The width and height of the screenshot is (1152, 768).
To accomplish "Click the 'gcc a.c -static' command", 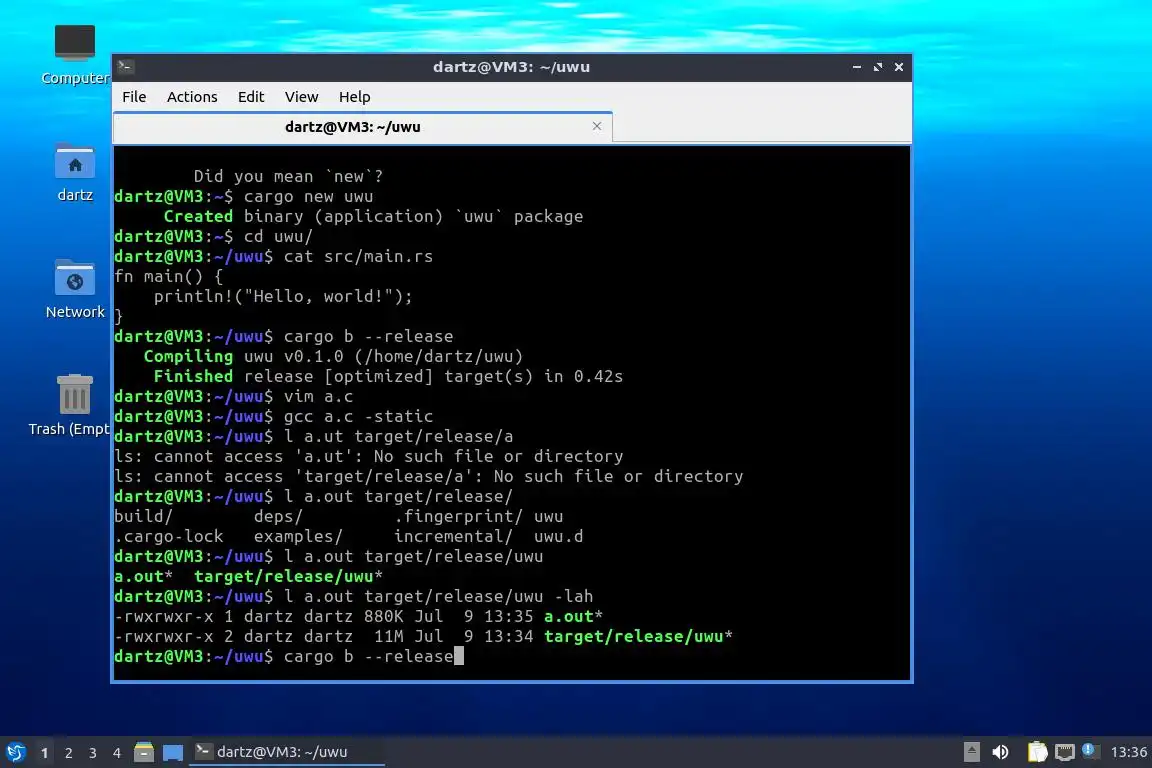I will (358, 416).
